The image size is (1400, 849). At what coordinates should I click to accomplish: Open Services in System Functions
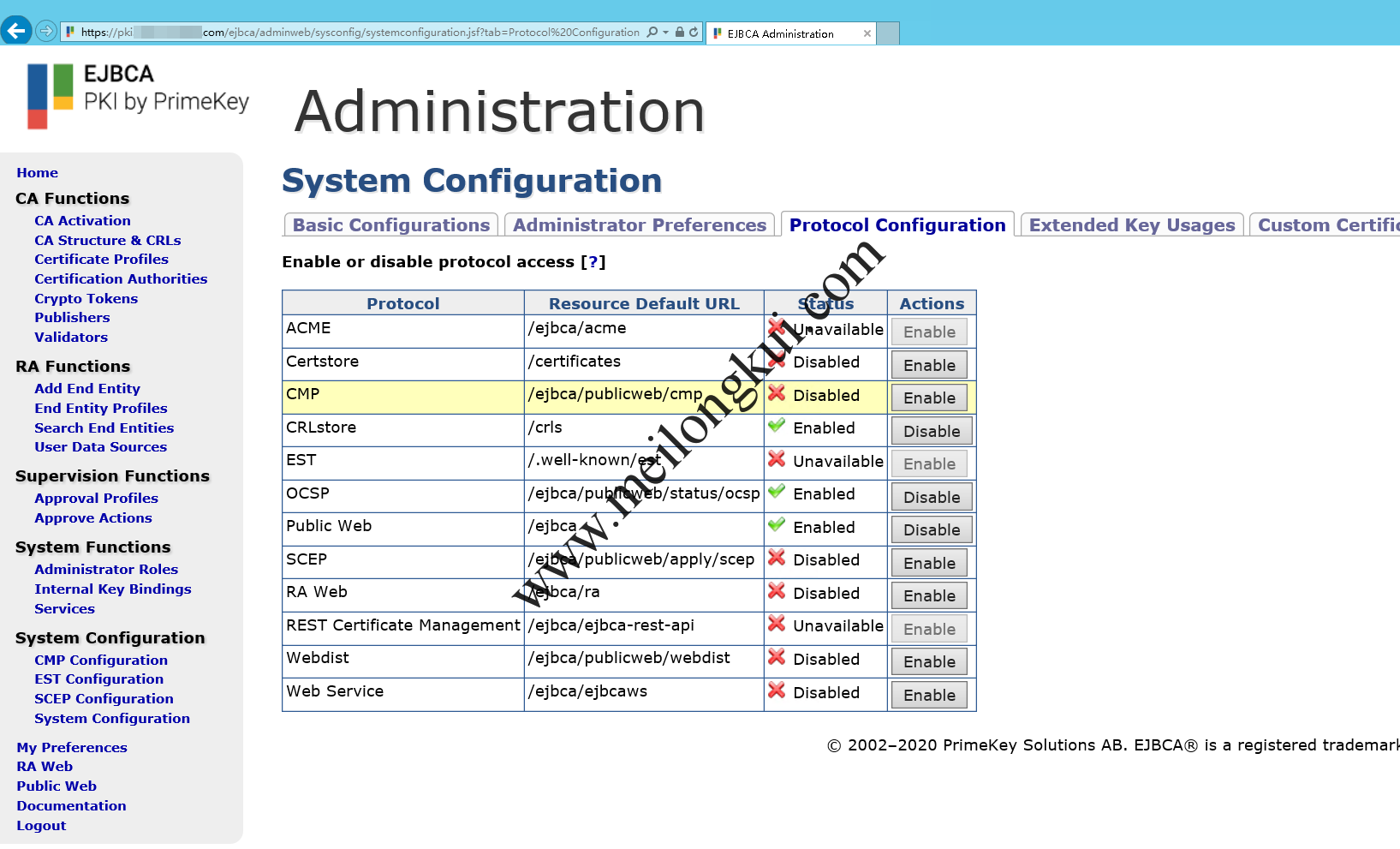coord(64,608)
